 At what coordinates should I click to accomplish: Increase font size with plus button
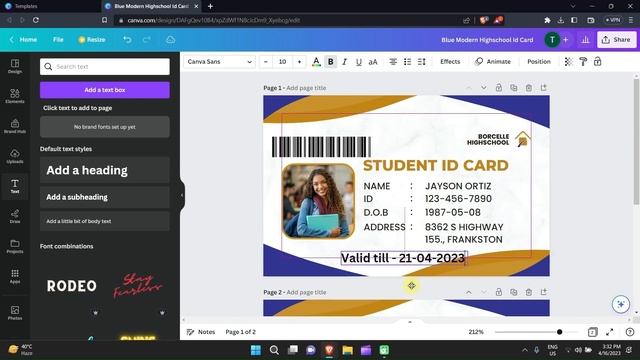click(299, 62)
